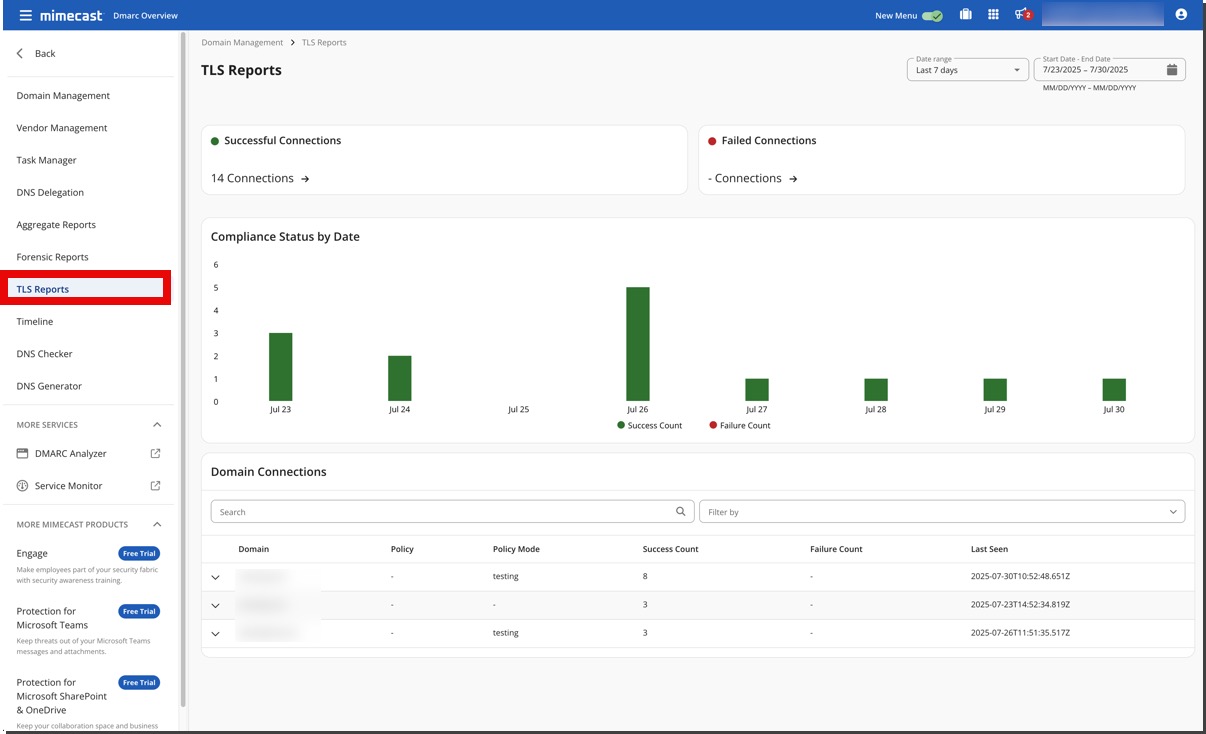1206x734 pixels.
Task: Click the Back arrow icon
Action: [x=19, y=53]
